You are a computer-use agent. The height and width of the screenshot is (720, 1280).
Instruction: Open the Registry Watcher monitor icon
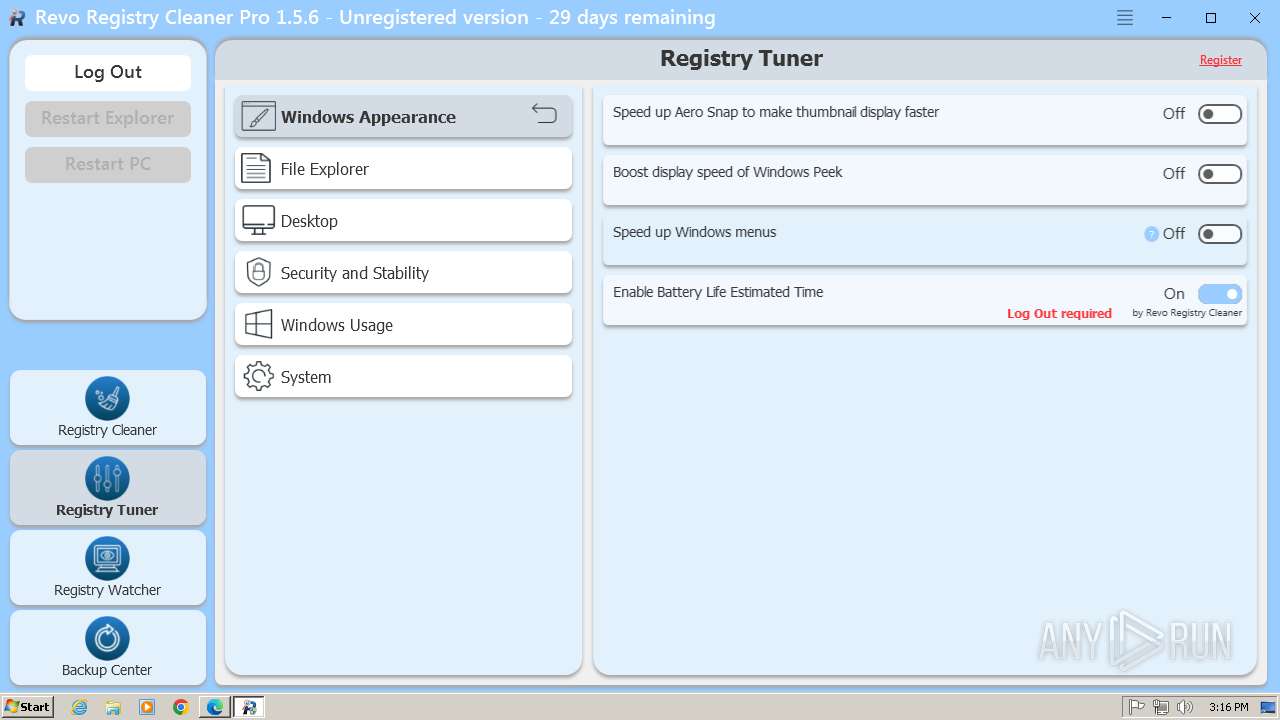[107, 558]
